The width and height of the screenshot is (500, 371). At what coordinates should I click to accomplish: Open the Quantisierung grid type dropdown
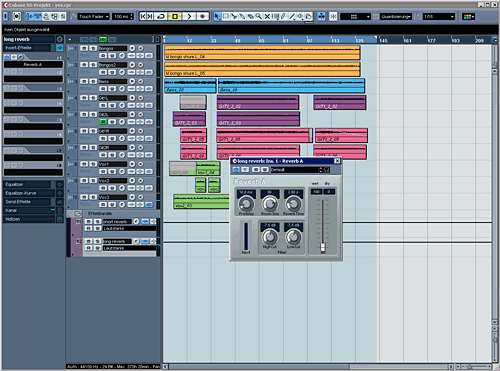tap(396, 16)
